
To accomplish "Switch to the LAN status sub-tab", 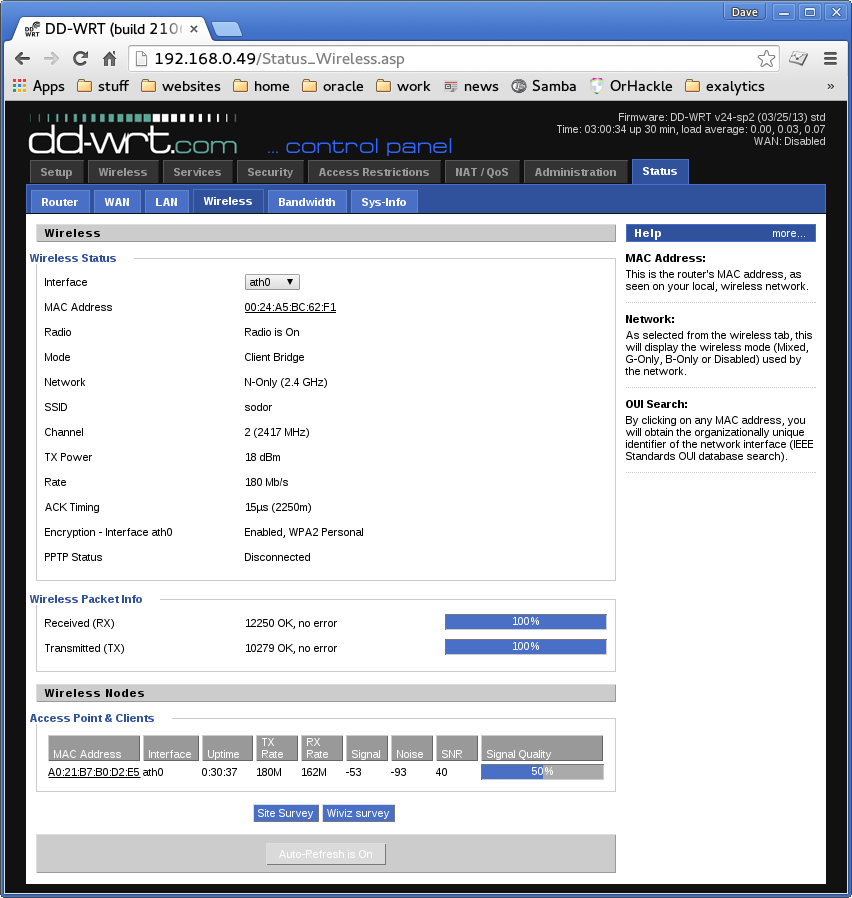I will click(x=166, y=202).
